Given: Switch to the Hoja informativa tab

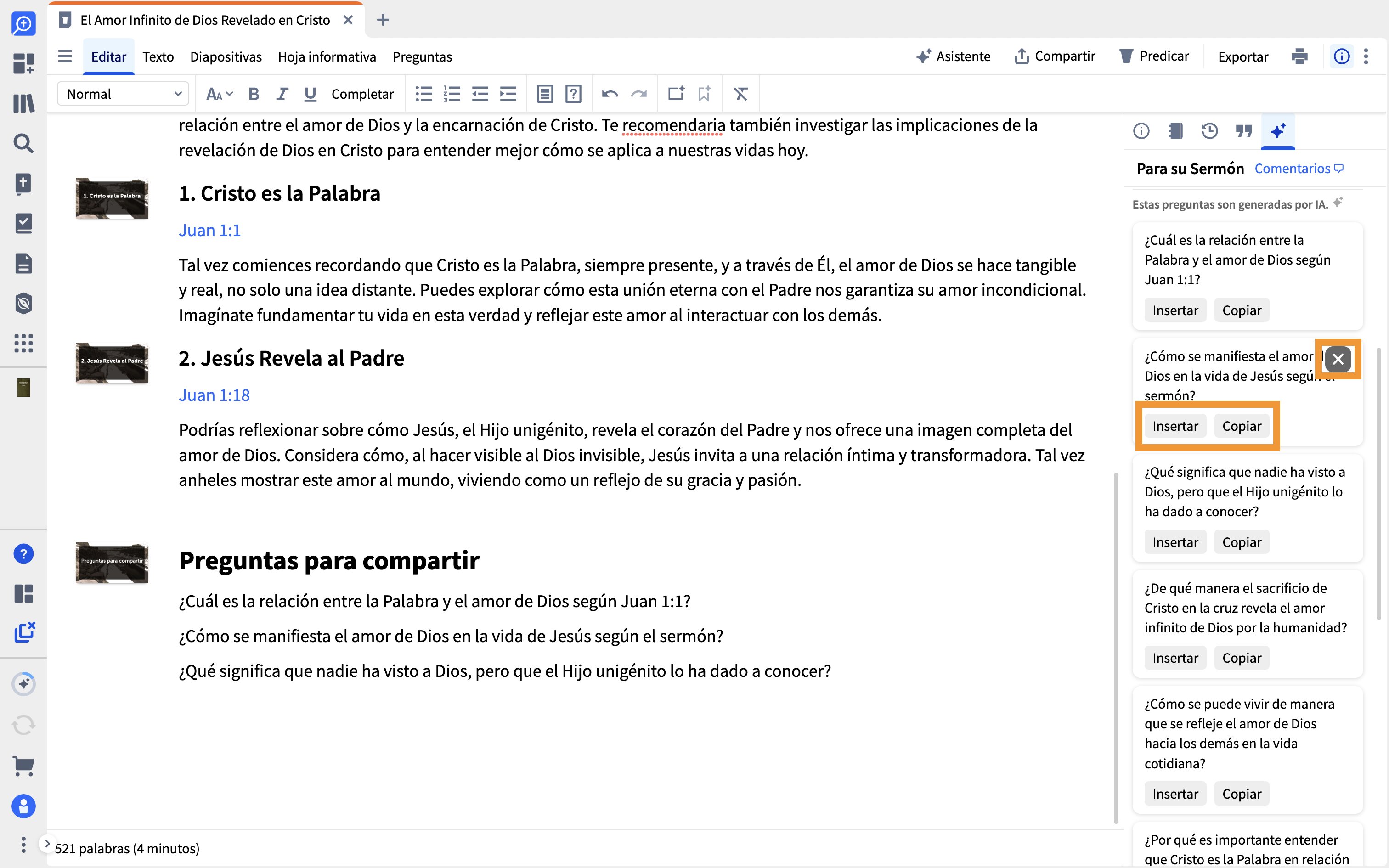Looking at the screenshot, I should [327, 57].
